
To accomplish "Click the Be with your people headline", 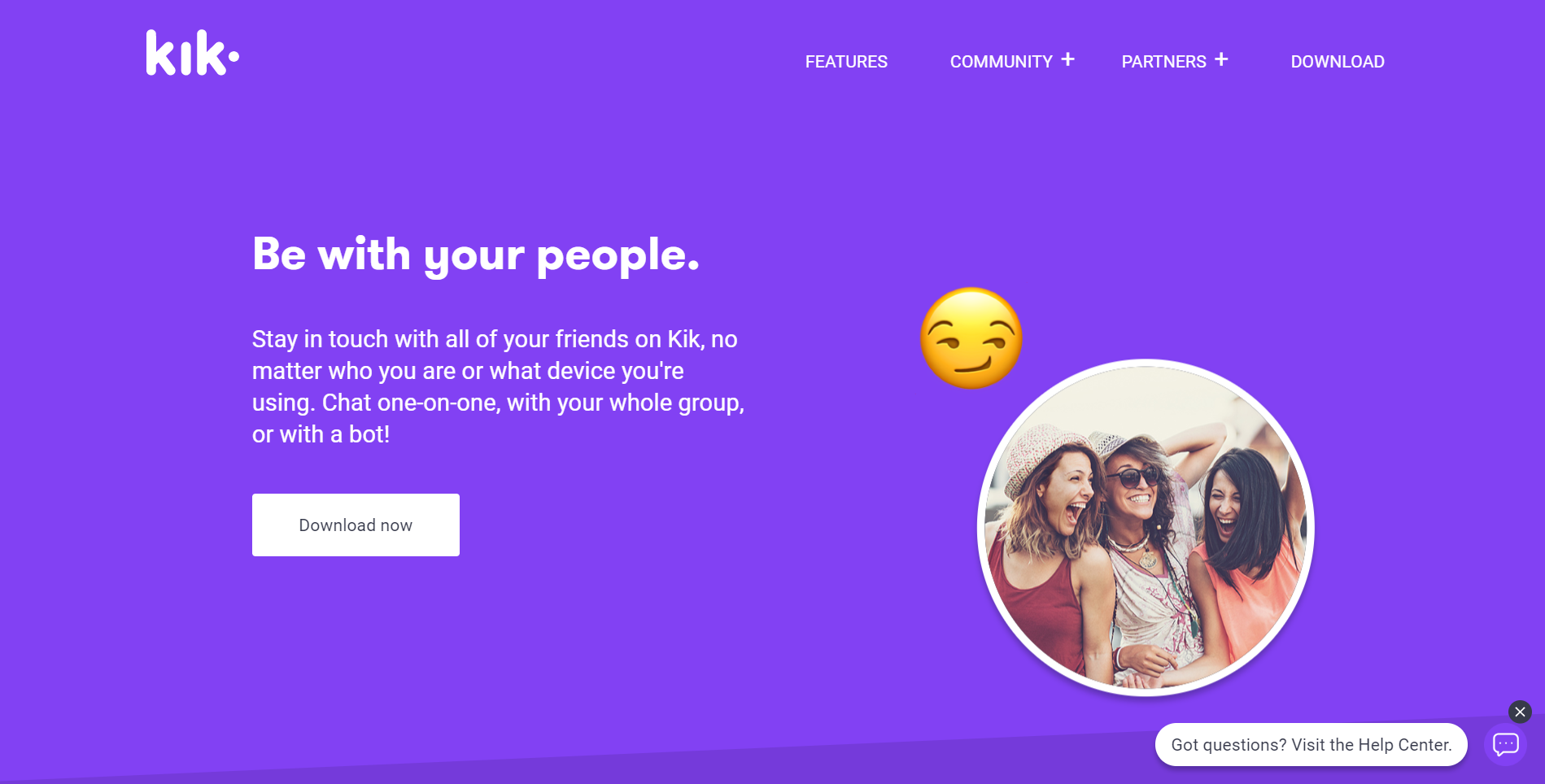I will pos(476,255).
